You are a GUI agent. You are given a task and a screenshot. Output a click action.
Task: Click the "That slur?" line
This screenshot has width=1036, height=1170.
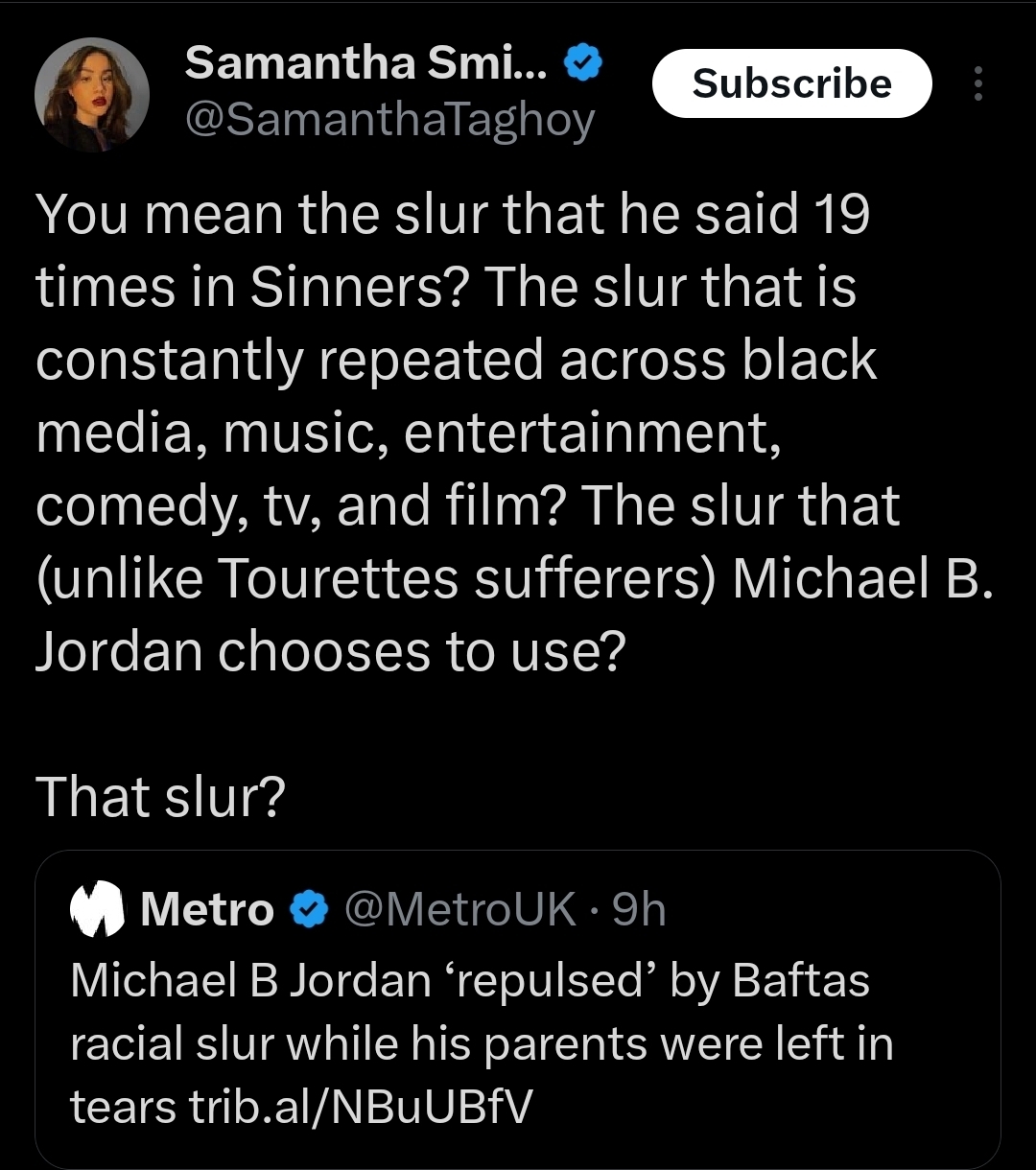[161, 797]
